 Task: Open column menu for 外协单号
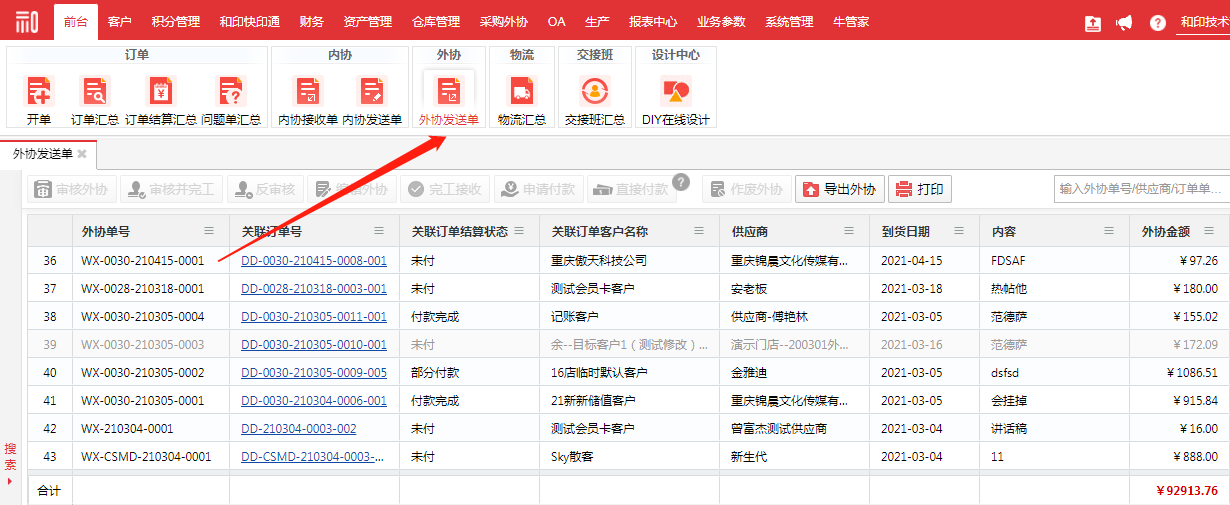[209, 231]
